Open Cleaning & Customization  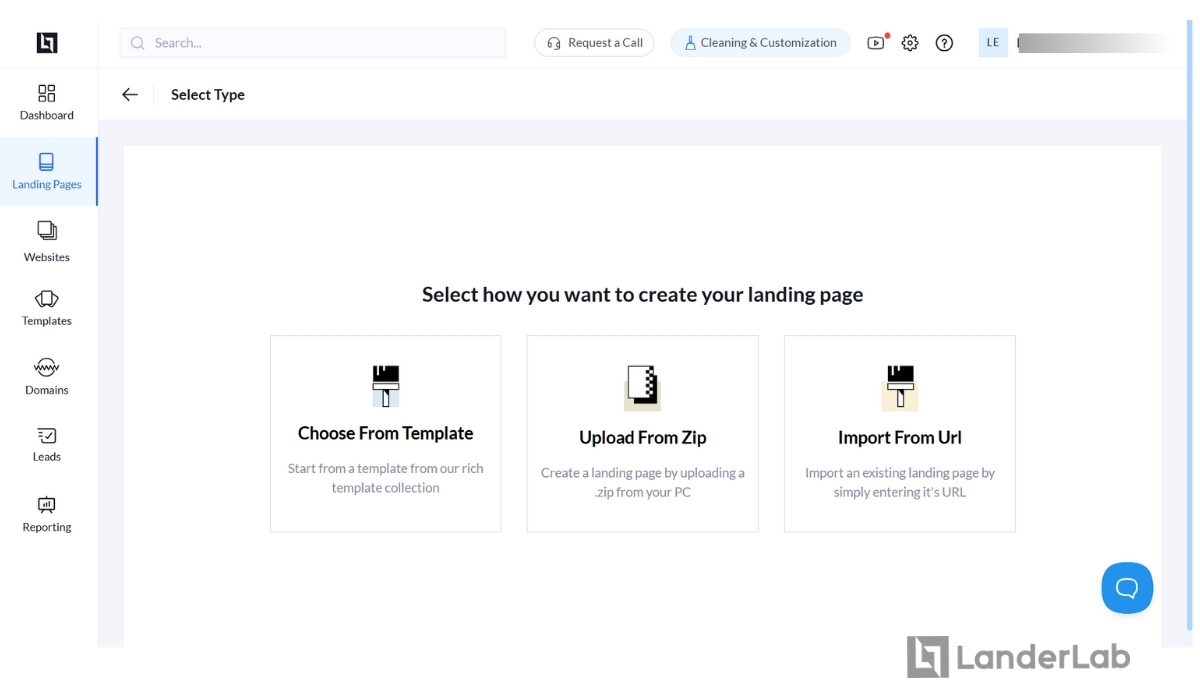(760, 43)
